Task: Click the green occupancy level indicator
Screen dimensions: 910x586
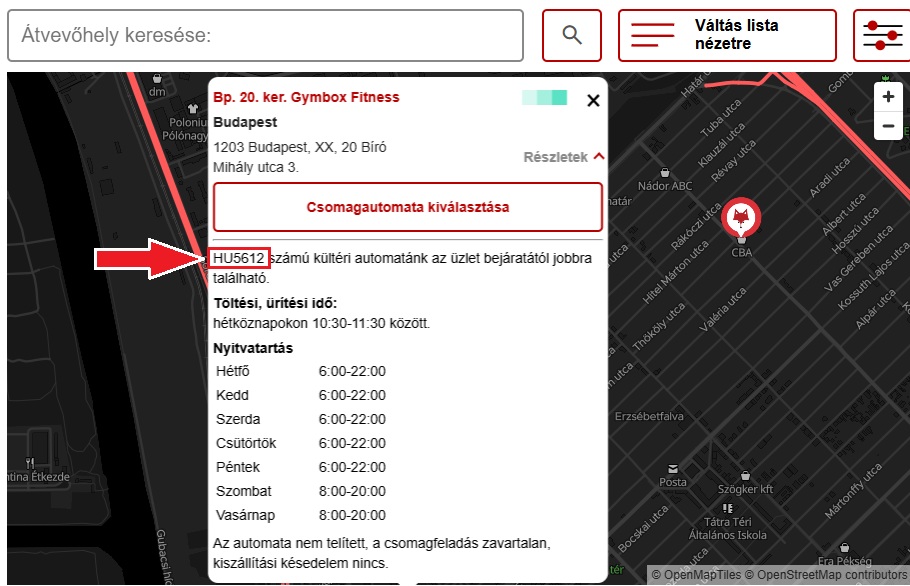Action: (x=545, y=97)
